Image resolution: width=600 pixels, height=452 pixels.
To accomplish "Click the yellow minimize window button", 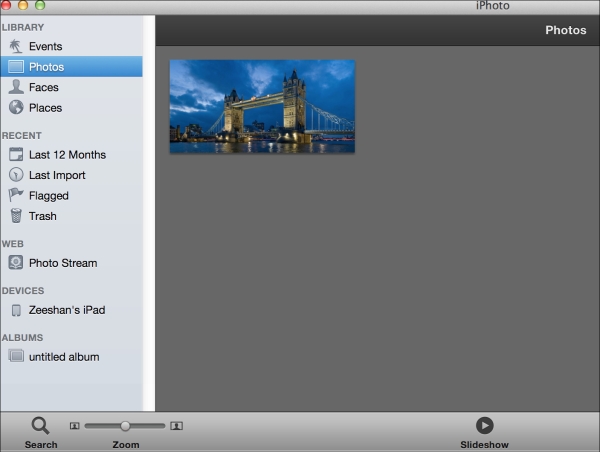I will [x=23, y=5].
